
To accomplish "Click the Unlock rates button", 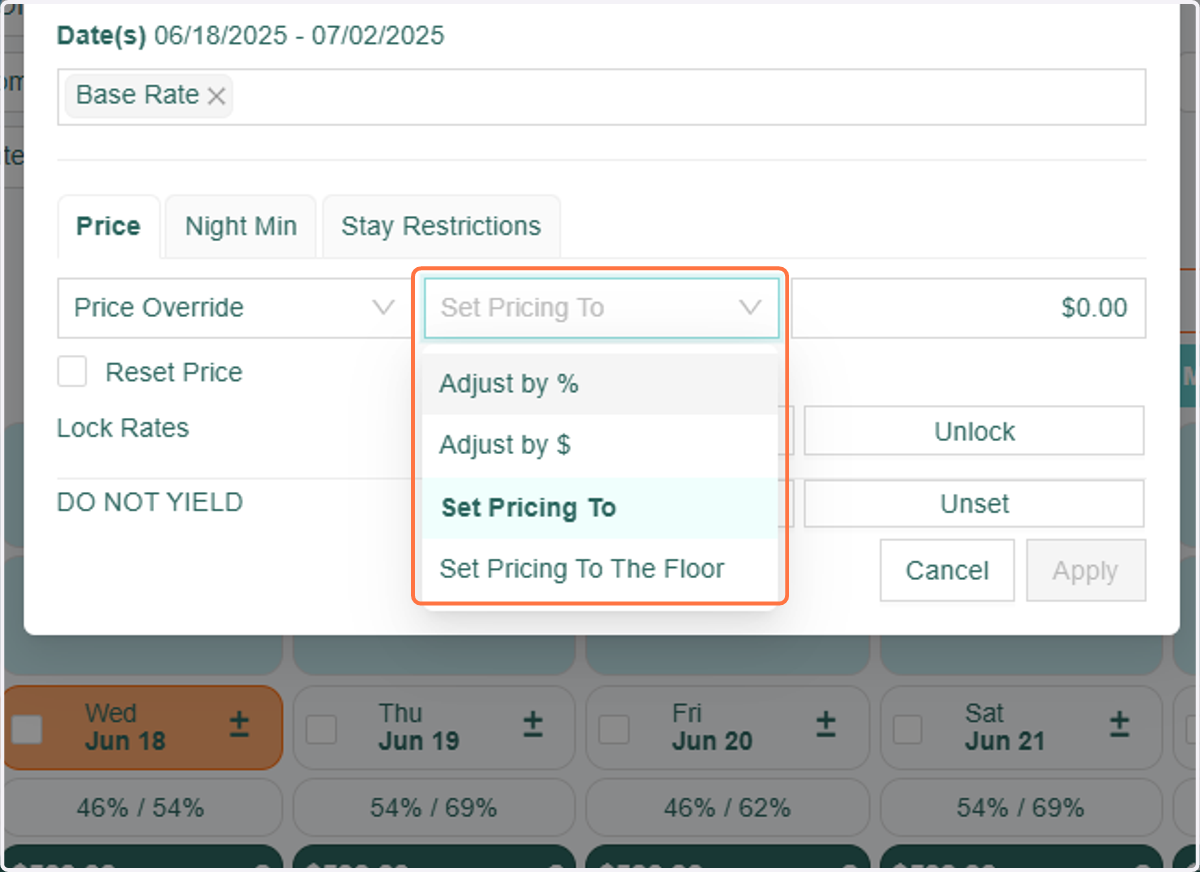I will [x=974, y=431].
